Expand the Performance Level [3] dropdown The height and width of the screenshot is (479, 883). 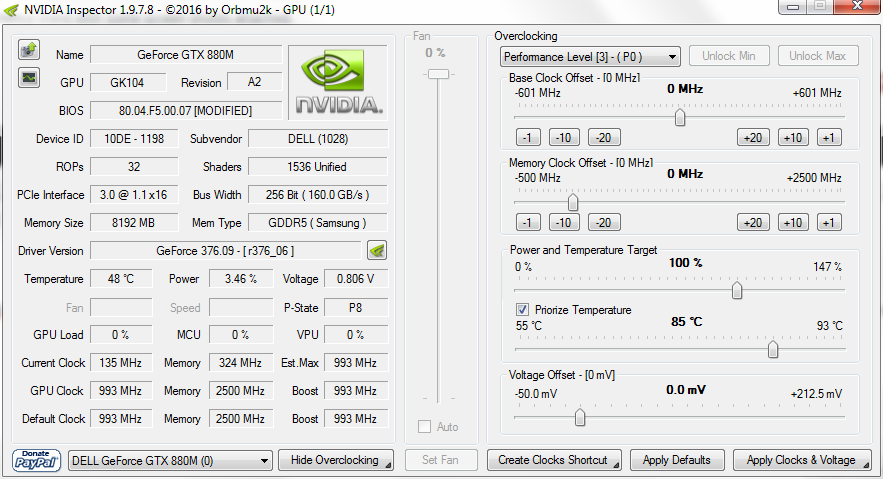pos(590,56)
